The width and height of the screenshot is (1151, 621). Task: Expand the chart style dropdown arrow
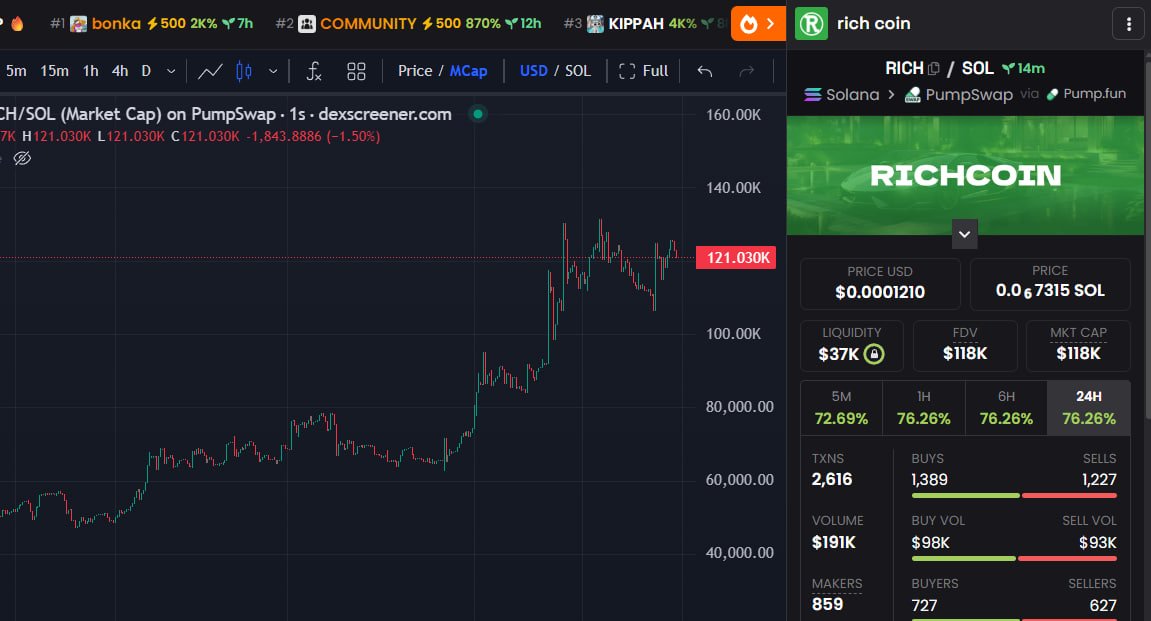[273, 71]
